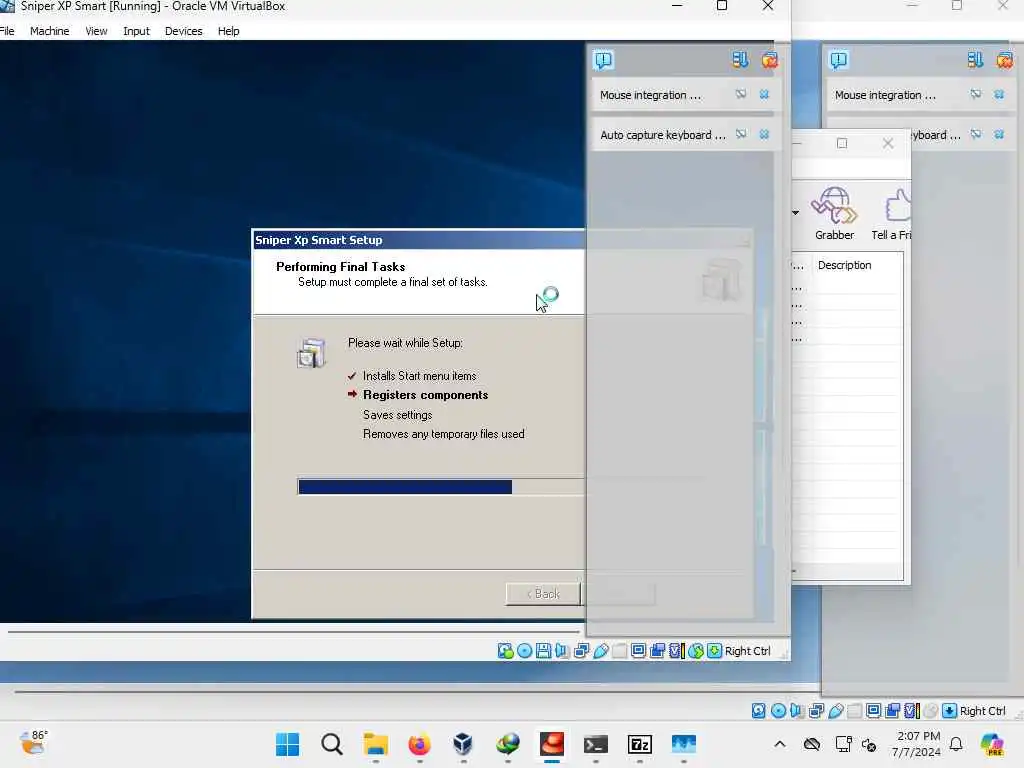Open Windows taskbar Search
1024x768 pixels.
click(332, 744)
